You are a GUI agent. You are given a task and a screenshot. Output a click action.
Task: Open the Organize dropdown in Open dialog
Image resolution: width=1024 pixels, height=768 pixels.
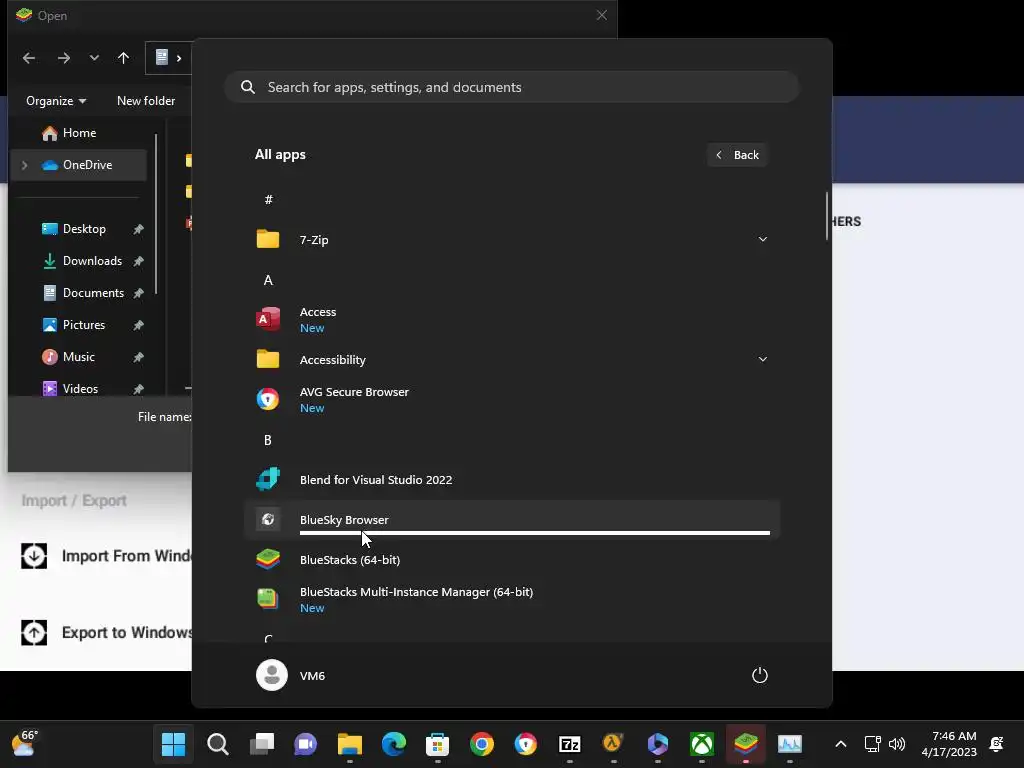(x=56, y=101)
